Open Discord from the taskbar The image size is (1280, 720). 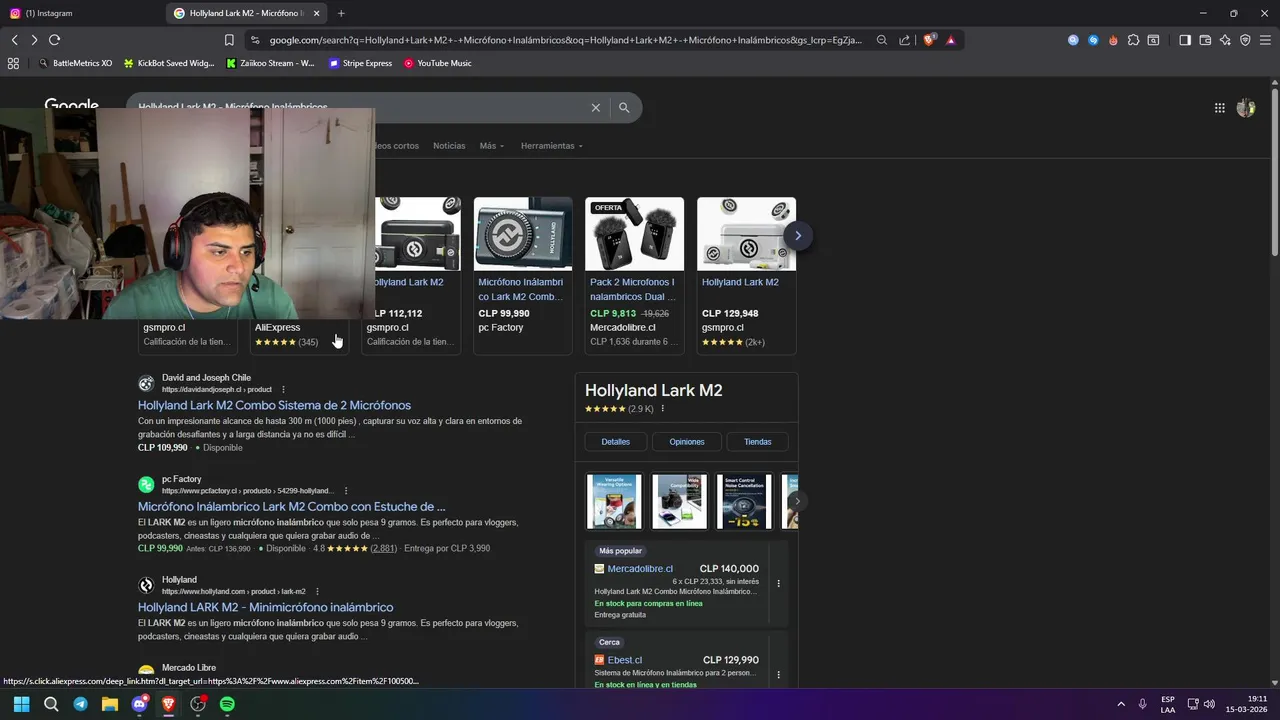tap(139, 704)
